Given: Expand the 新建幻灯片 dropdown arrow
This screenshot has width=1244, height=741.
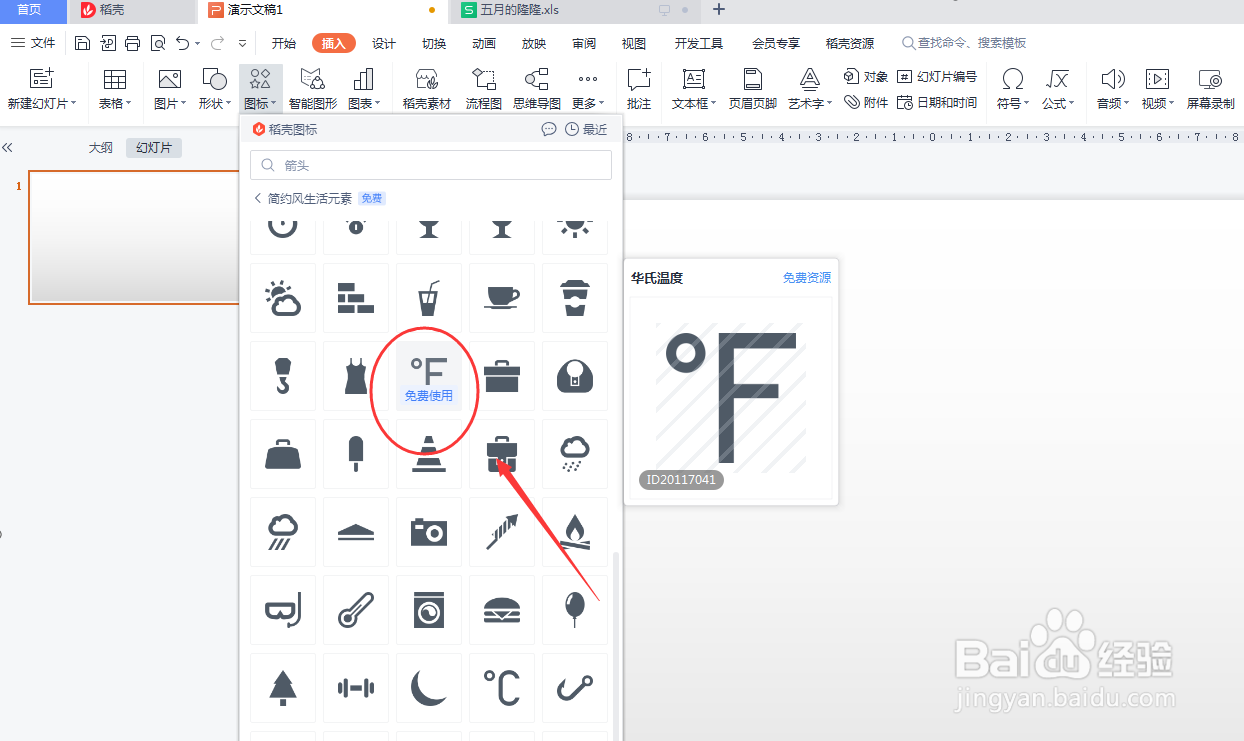Looking at the screenshot, I should click(74, 104).
